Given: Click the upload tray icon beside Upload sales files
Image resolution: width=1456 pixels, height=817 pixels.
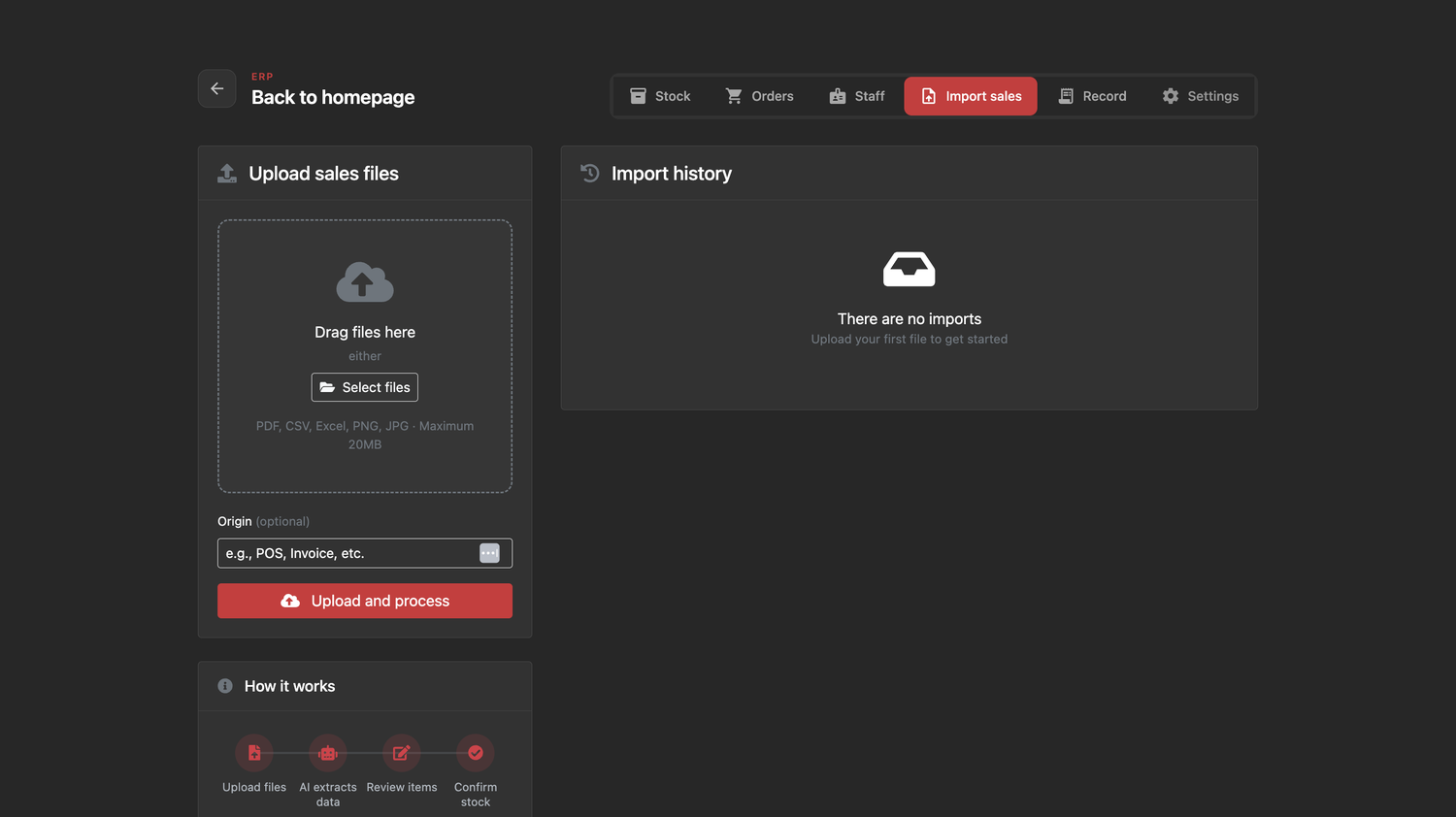Looking at the screenshot, I should (227, 174).
